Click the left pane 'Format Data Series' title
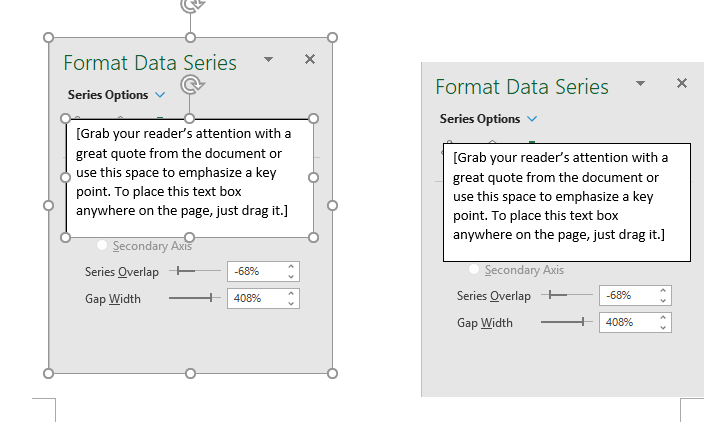Screen dimensions: 720x429 pyautogui.click(x=150, y=63)
